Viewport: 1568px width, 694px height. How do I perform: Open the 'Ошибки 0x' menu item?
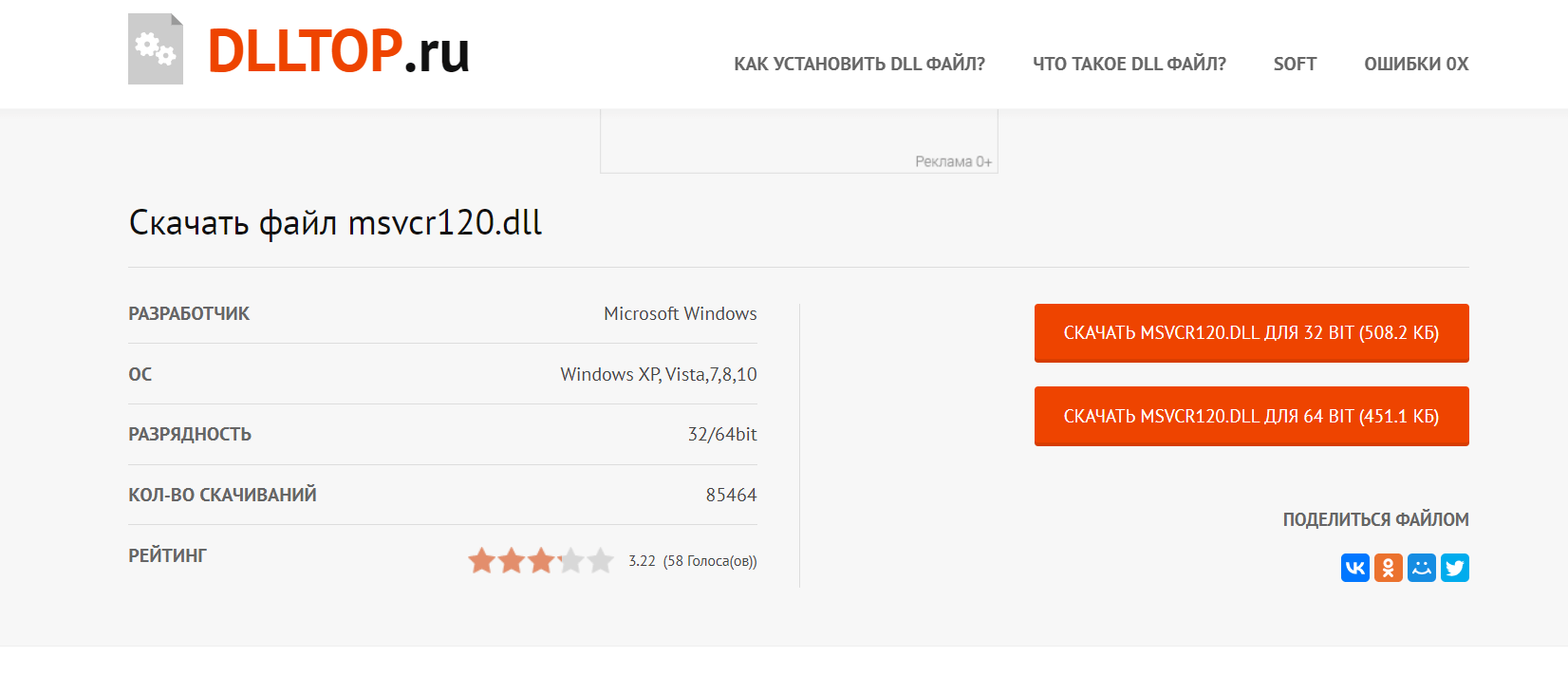1416,64
